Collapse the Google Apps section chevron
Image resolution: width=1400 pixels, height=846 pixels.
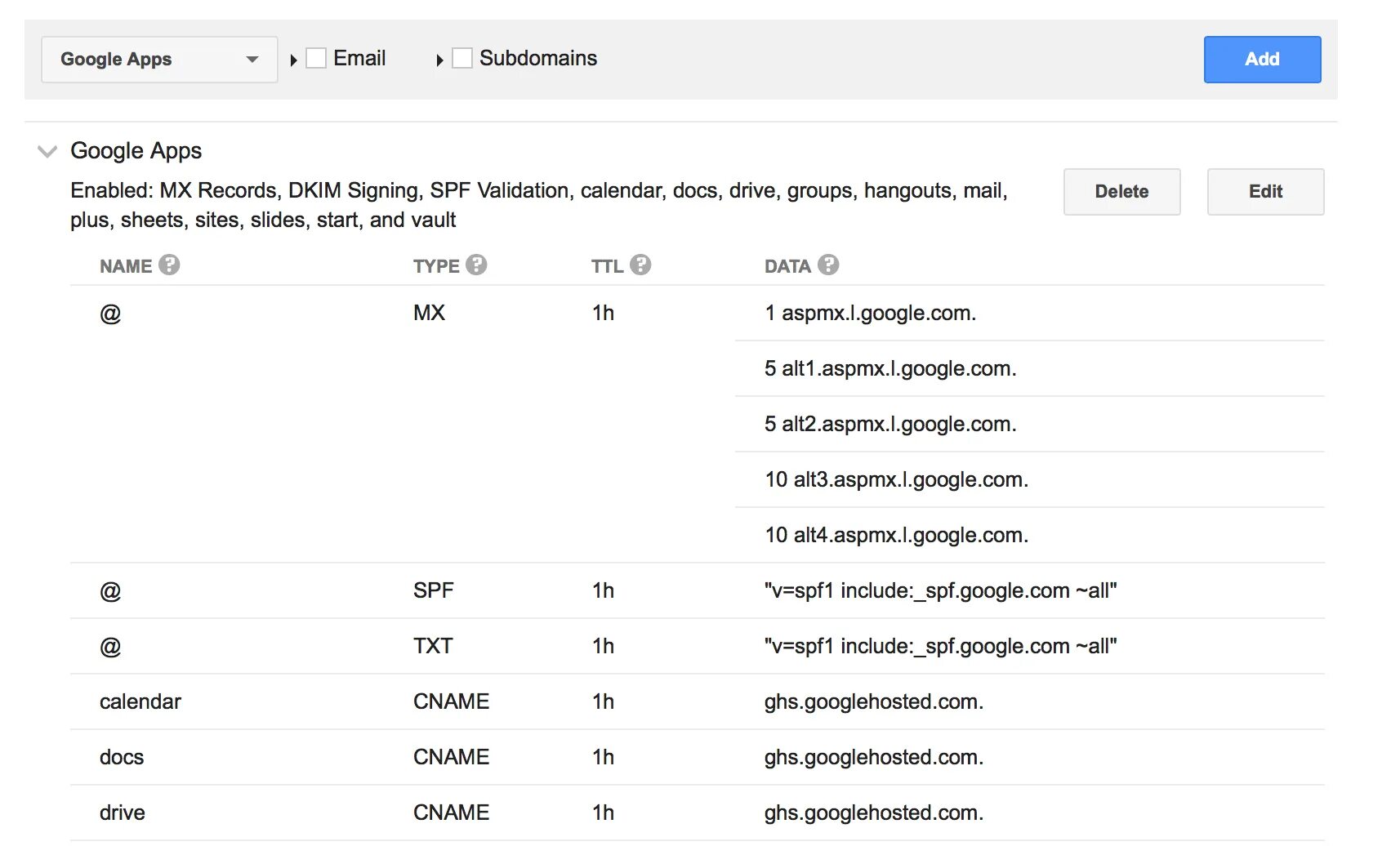click(x=47, y=151)
